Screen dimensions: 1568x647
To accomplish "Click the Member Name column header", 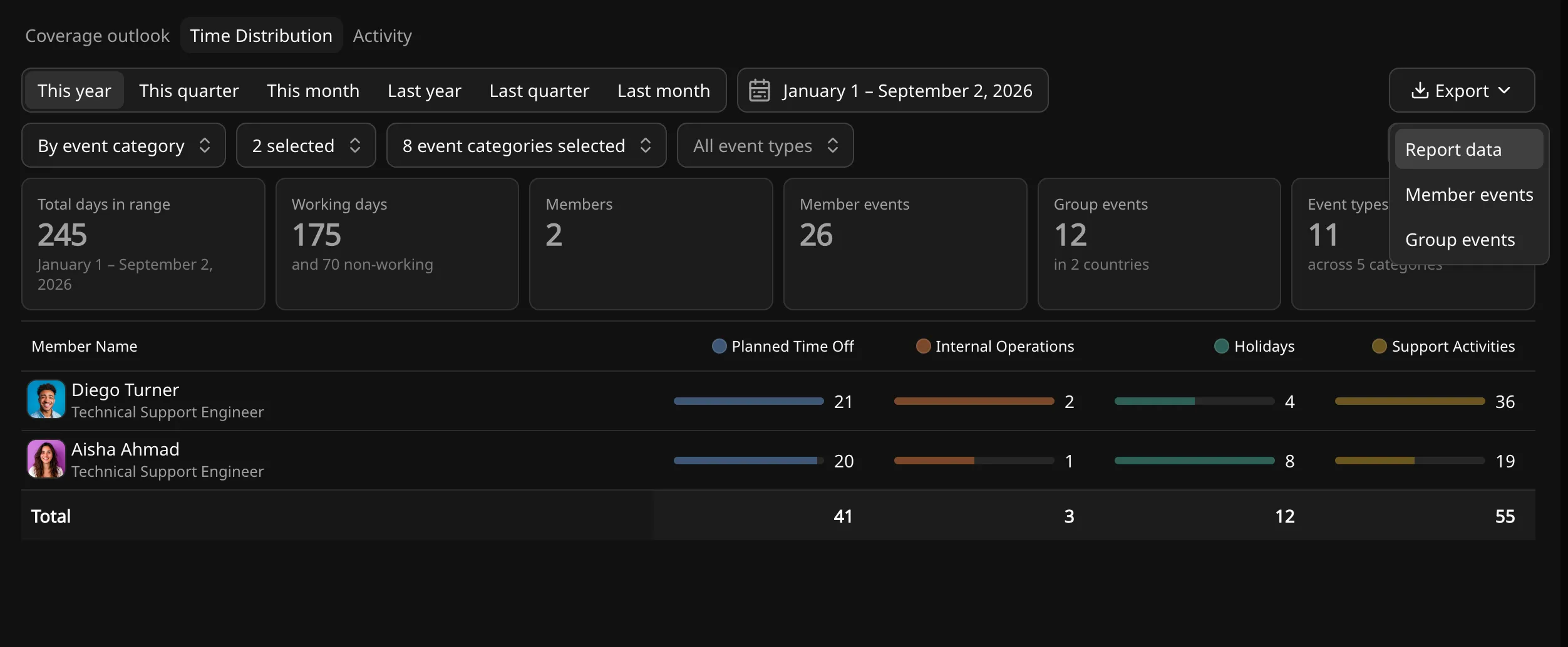I will point(85,346).
